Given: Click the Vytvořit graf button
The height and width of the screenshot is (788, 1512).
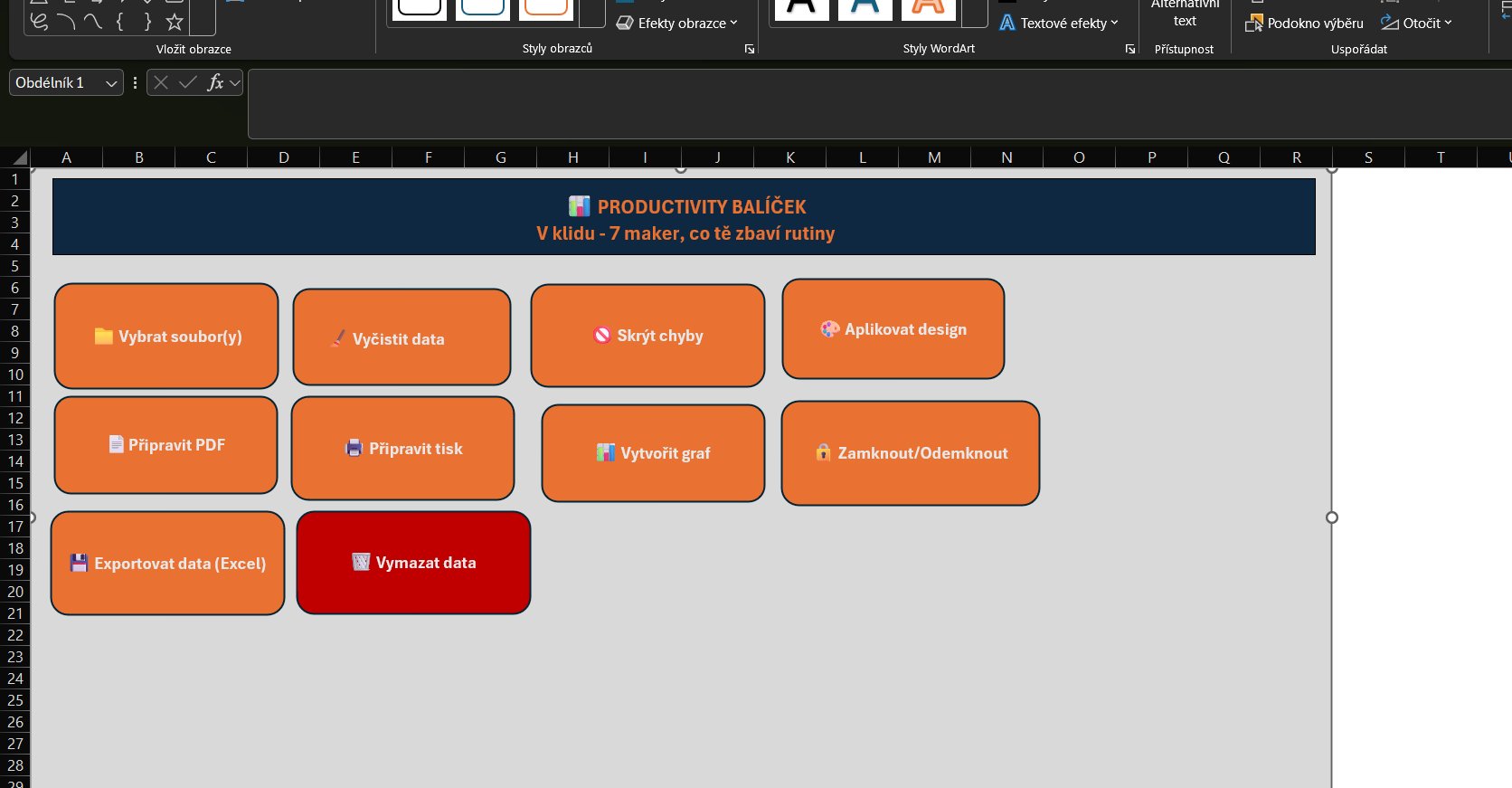Looking at the screenshot, I should (x=653, y=453).
